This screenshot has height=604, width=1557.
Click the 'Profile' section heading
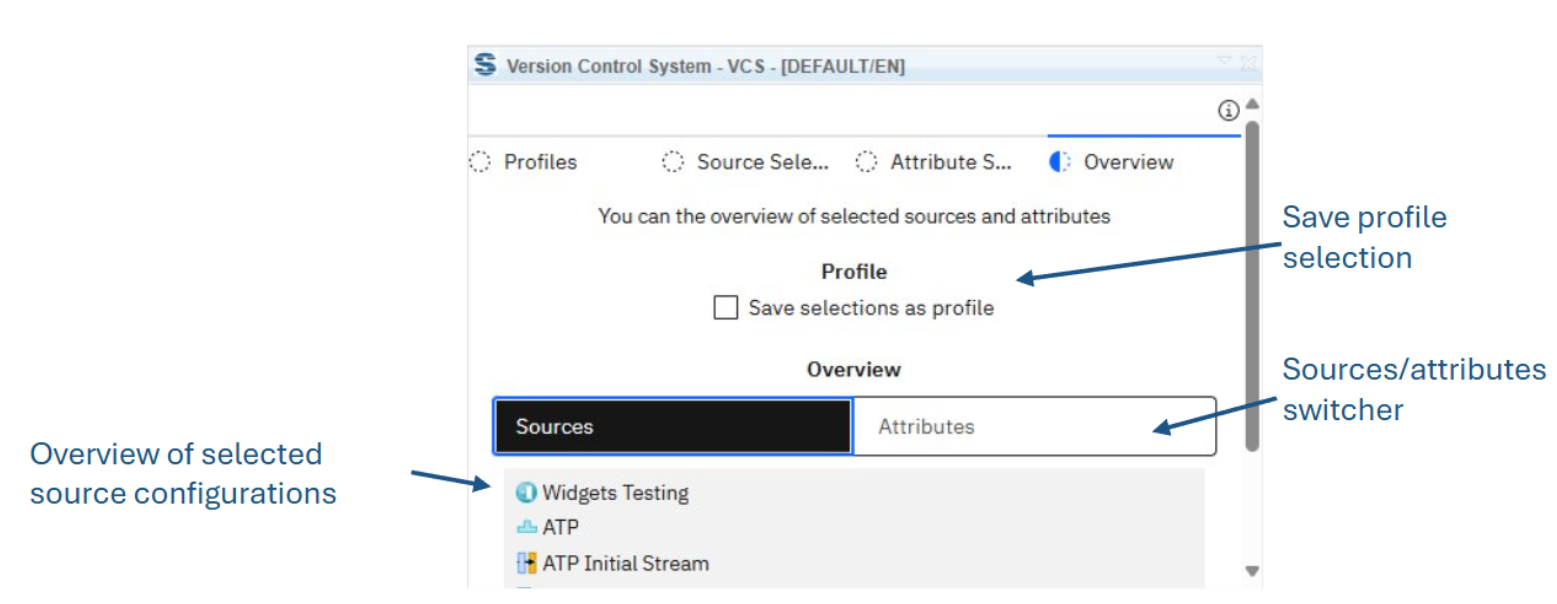[x=854, y=271]
